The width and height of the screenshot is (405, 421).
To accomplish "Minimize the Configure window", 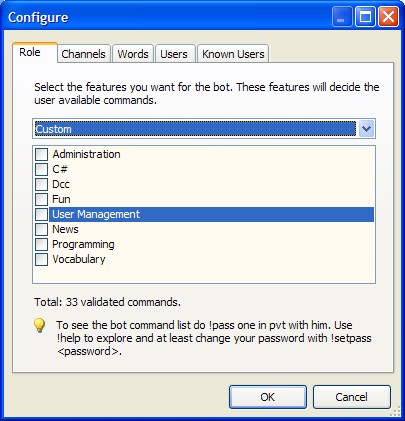I will tap(342, 17).
